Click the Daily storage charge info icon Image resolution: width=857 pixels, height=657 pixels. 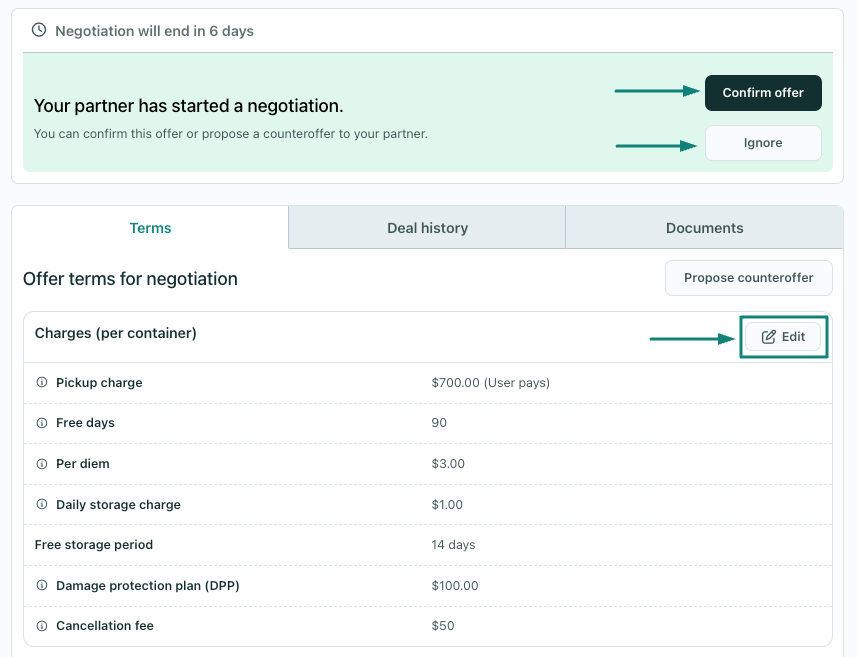pyautogui.click(x=42, y=505)
